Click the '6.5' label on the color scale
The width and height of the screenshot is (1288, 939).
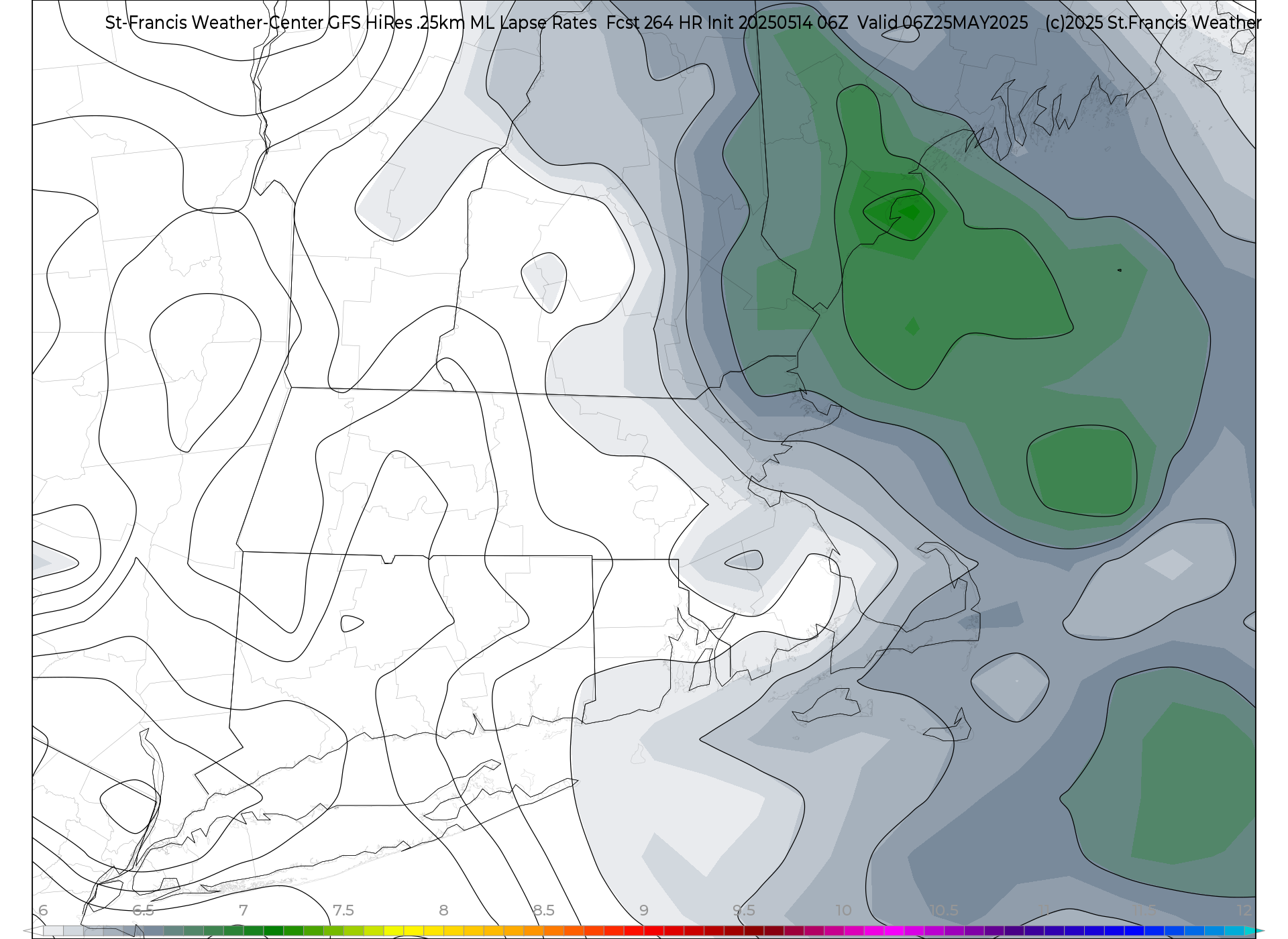[143, 910]
